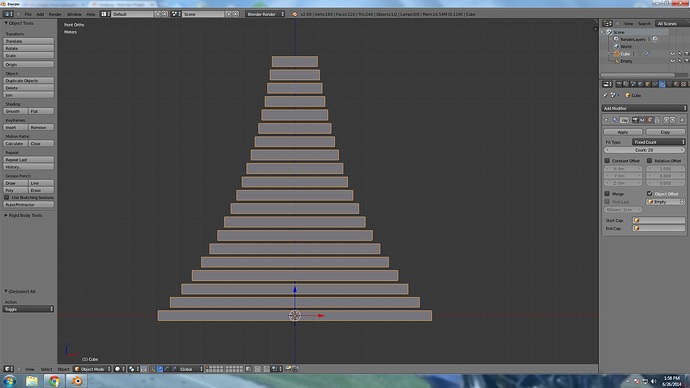This screenshot has width=690, height=388.
Task: Open the scene properties tab icon
Action: [x=633, y=84]
